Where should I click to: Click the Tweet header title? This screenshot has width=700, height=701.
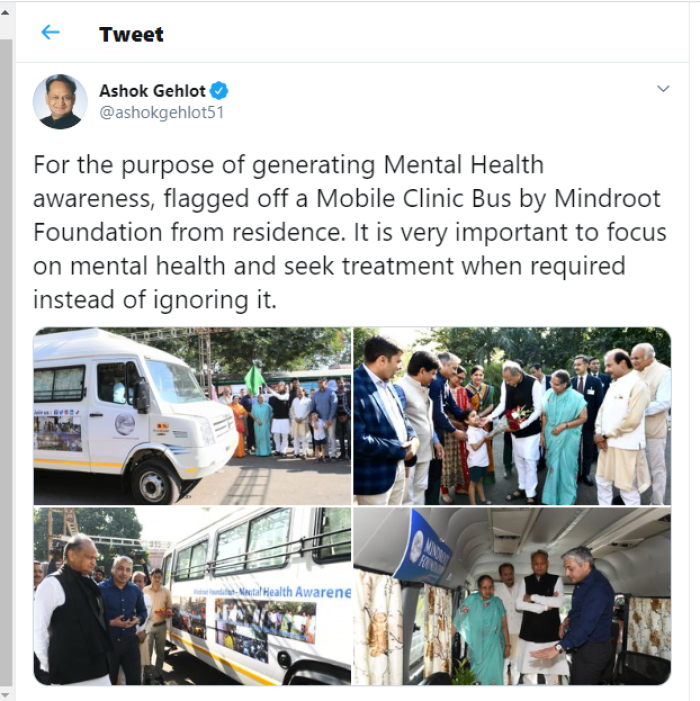[x=131, y=34]
